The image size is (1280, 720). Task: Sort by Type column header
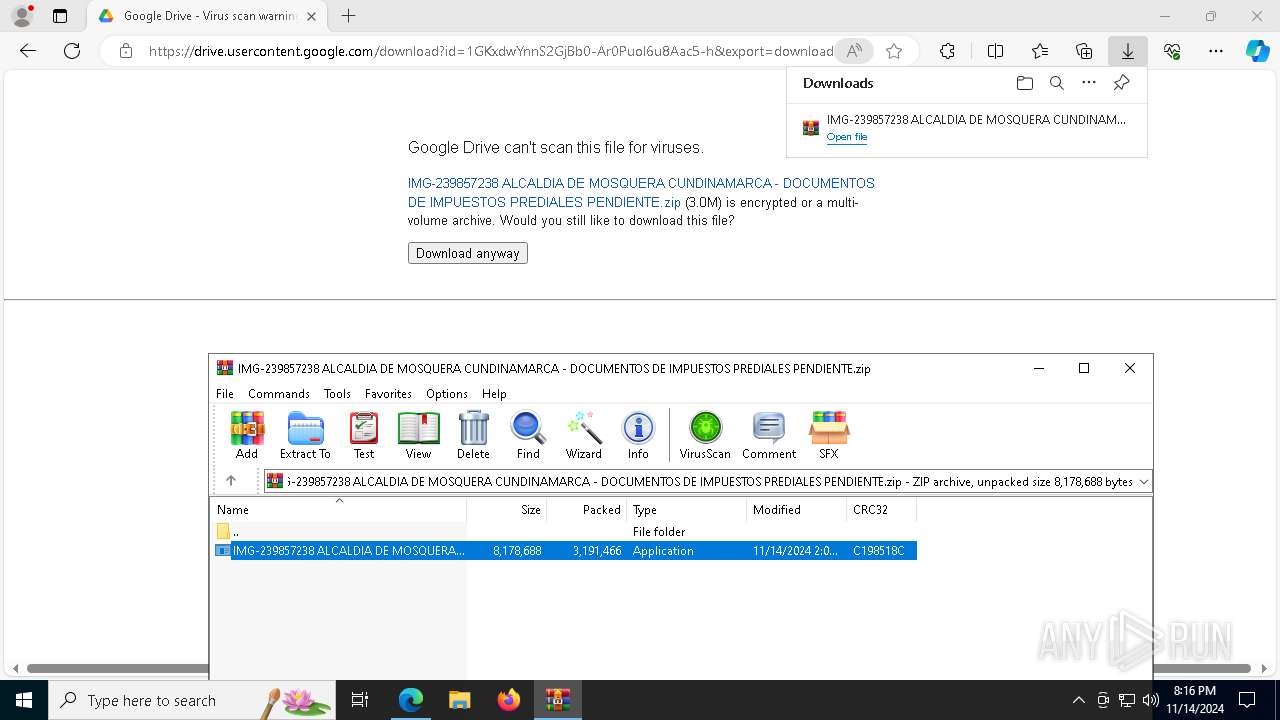coord(687,510)
